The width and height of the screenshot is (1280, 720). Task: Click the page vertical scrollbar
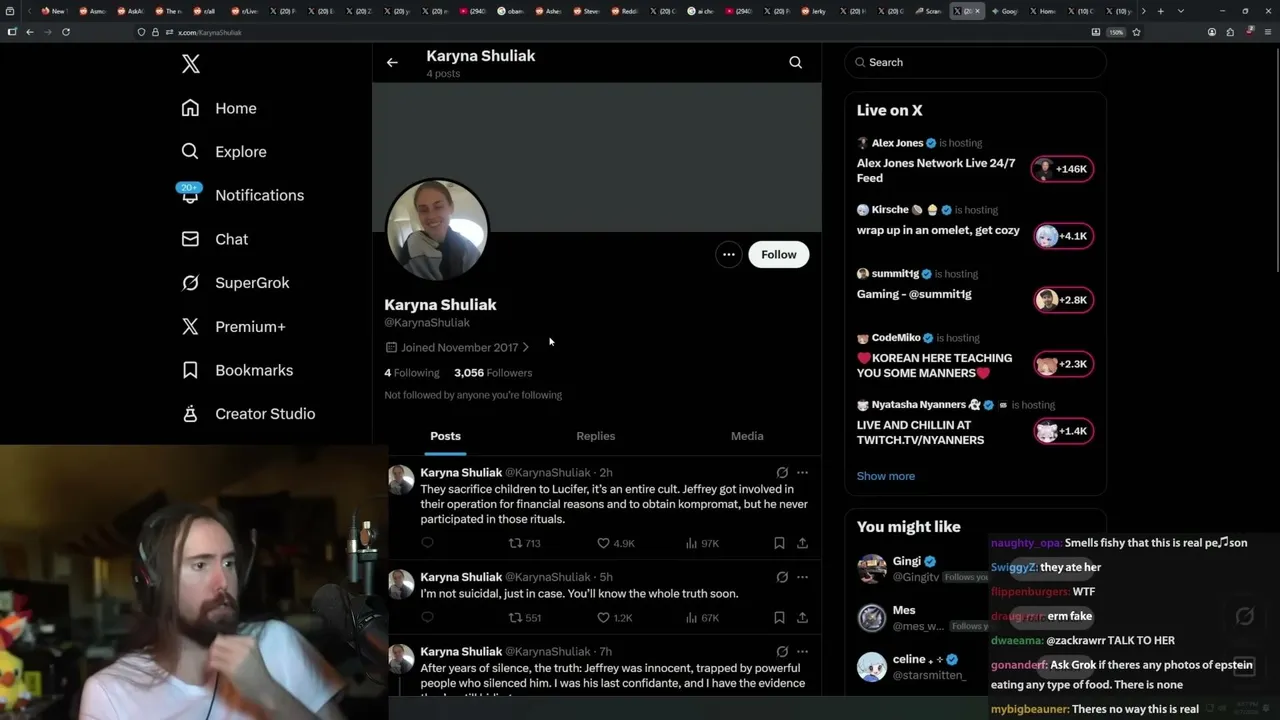[1276, 160]
